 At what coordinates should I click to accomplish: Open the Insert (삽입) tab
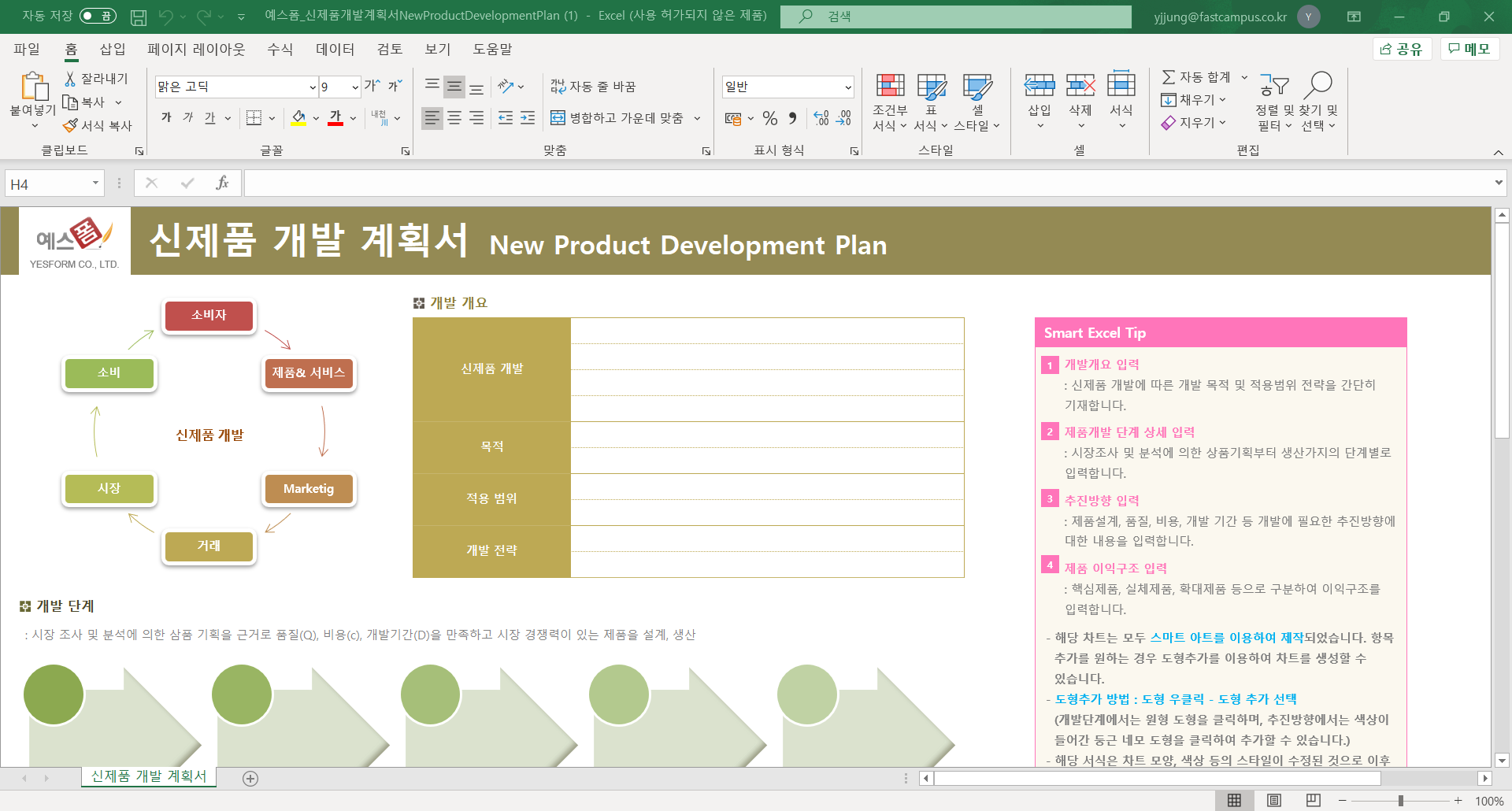113,49
